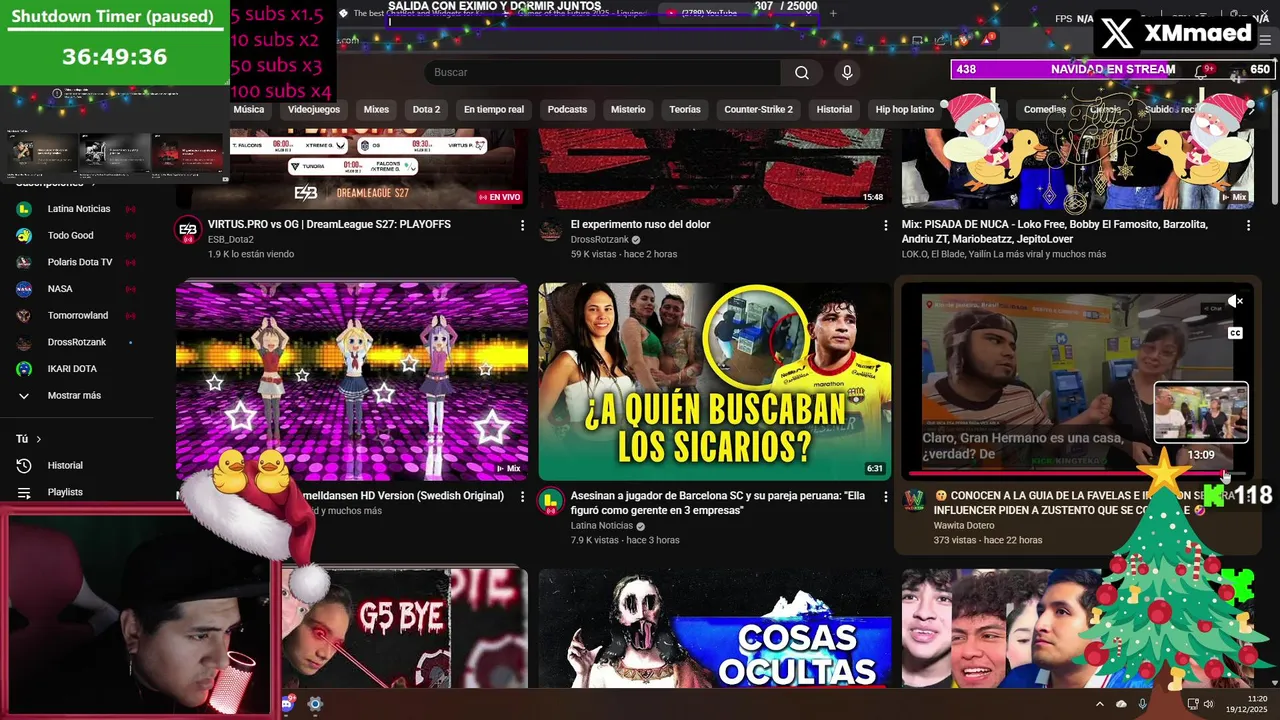
Task: Open G5 BYE video thumbnail
Action: [x=403, y=628]
